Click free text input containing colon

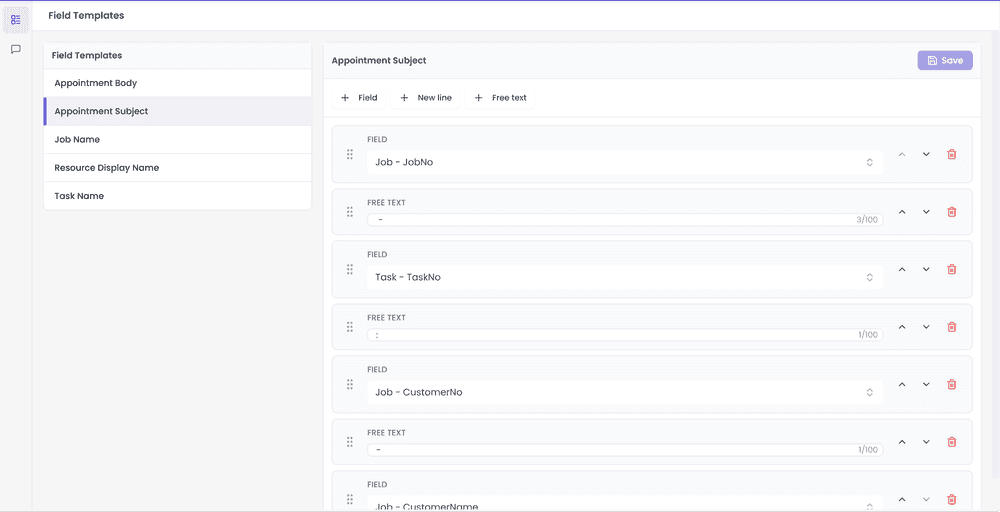pos(625,335)
